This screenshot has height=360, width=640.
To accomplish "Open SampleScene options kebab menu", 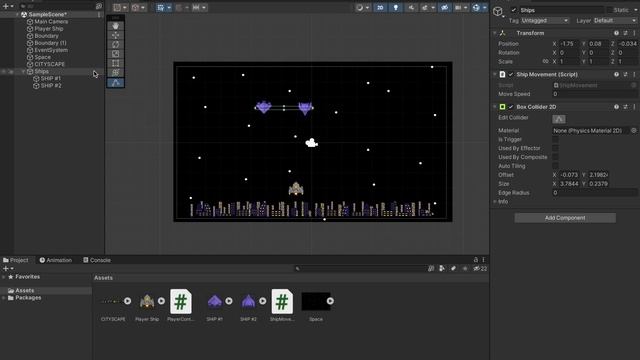I will pos(99,14).
